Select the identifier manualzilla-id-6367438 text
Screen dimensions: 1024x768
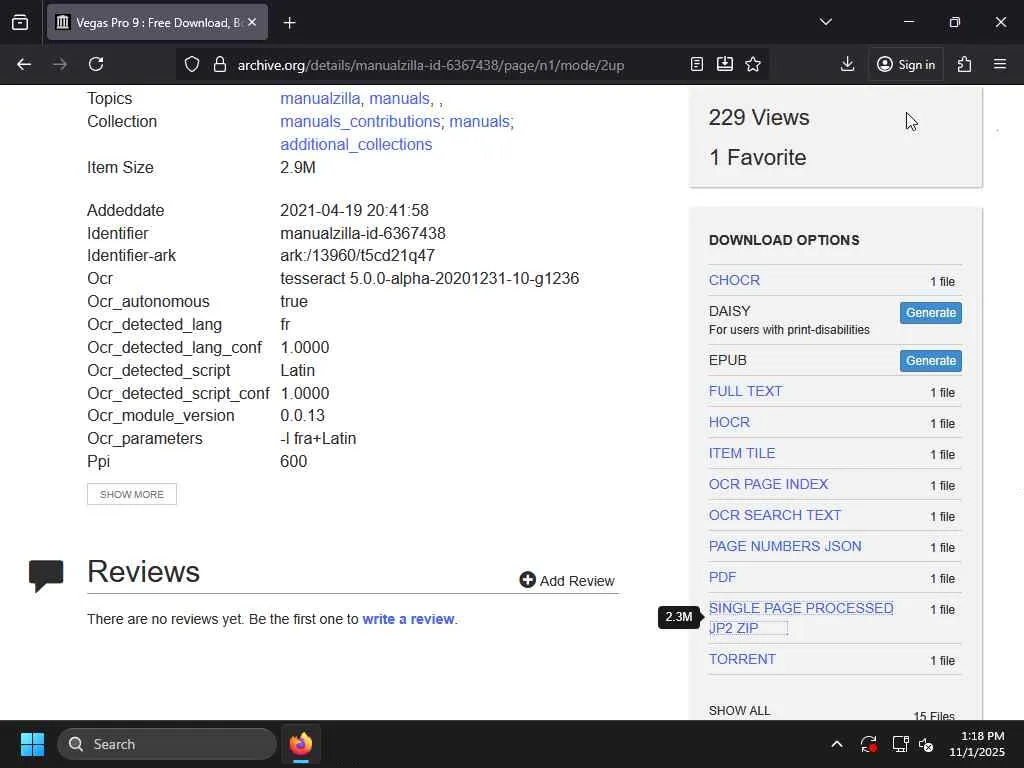coord(362,233)
